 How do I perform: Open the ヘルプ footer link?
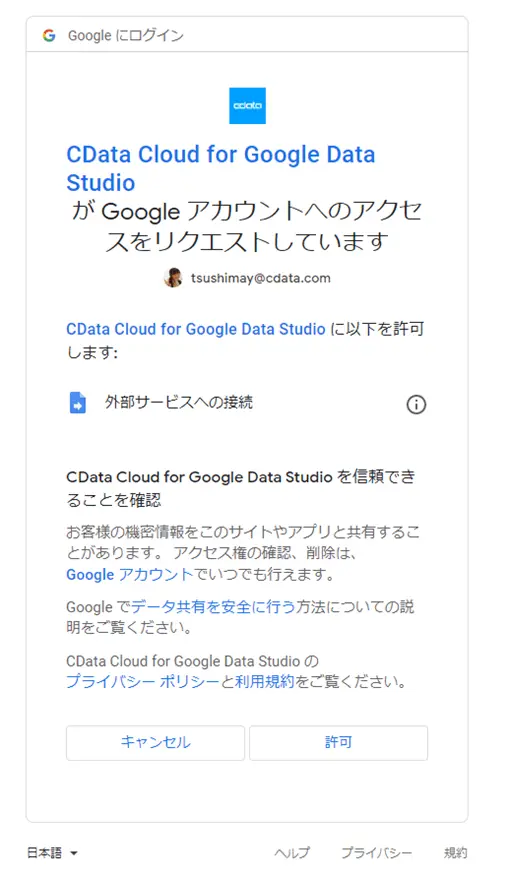(292, 853)
